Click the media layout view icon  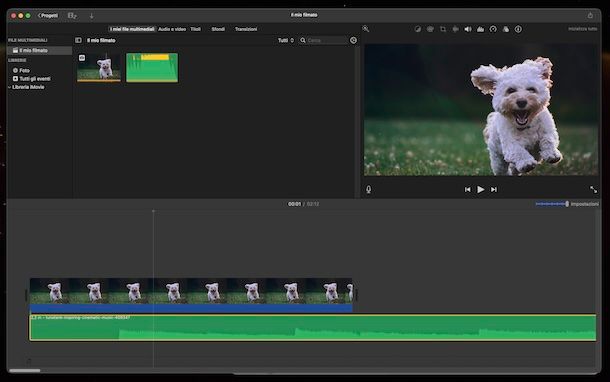tap(72, 16)
